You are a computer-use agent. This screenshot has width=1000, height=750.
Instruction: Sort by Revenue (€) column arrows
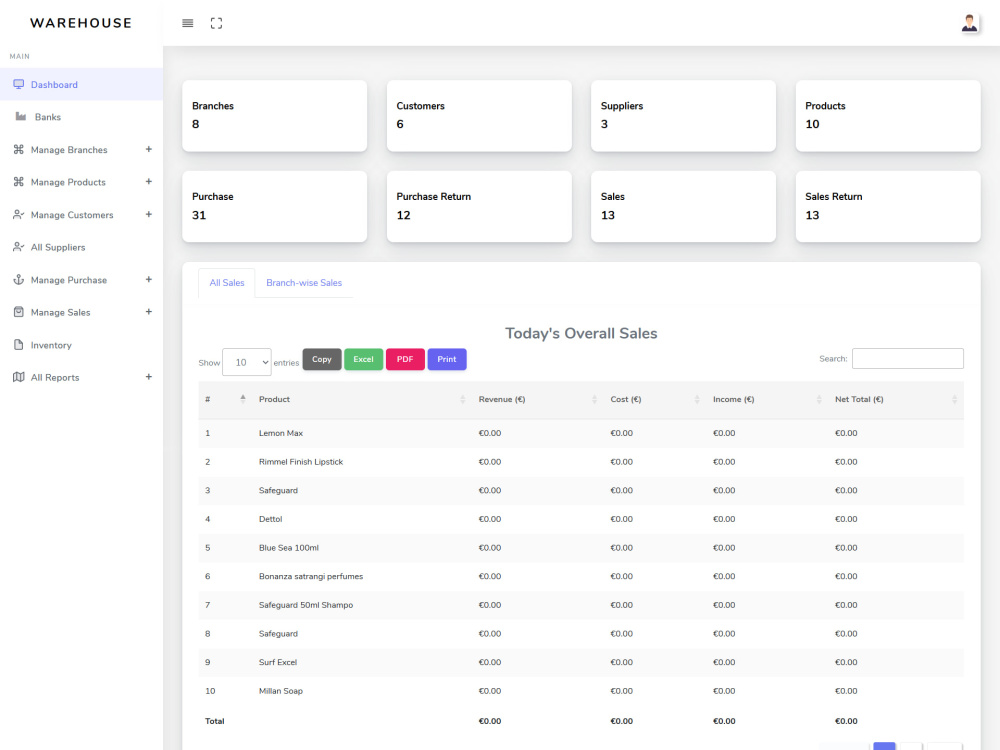pos(594,399)
